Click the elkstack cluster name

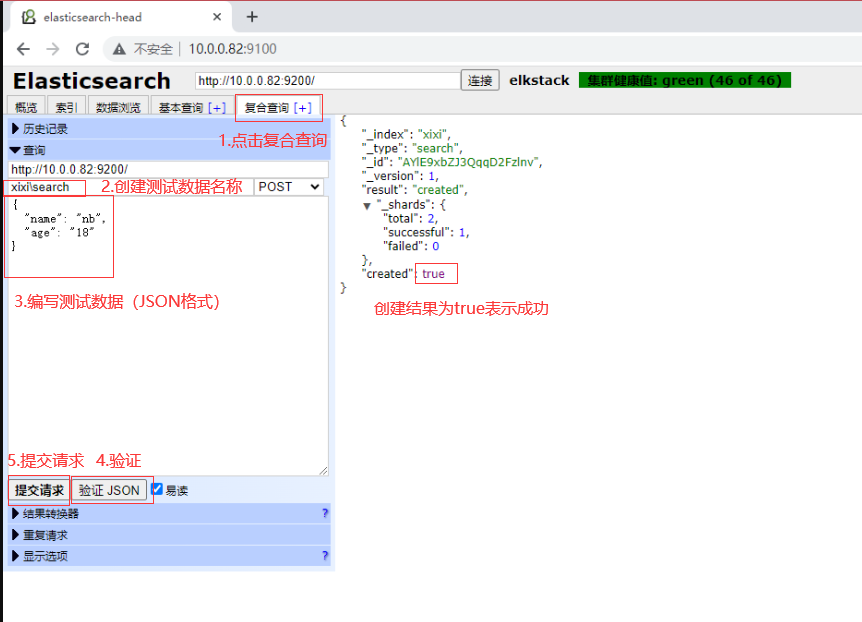point(539,80)
